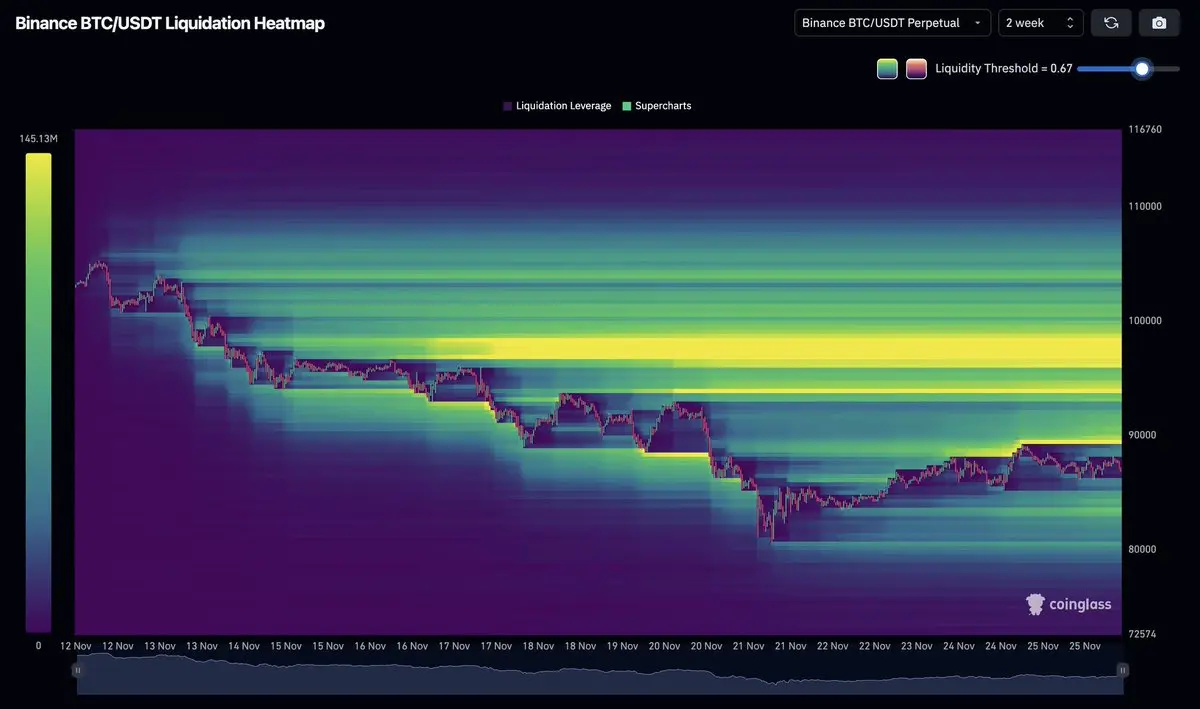Click the refresh chart icon button
Viewport: 1200px width, 709px height.
1111,22
